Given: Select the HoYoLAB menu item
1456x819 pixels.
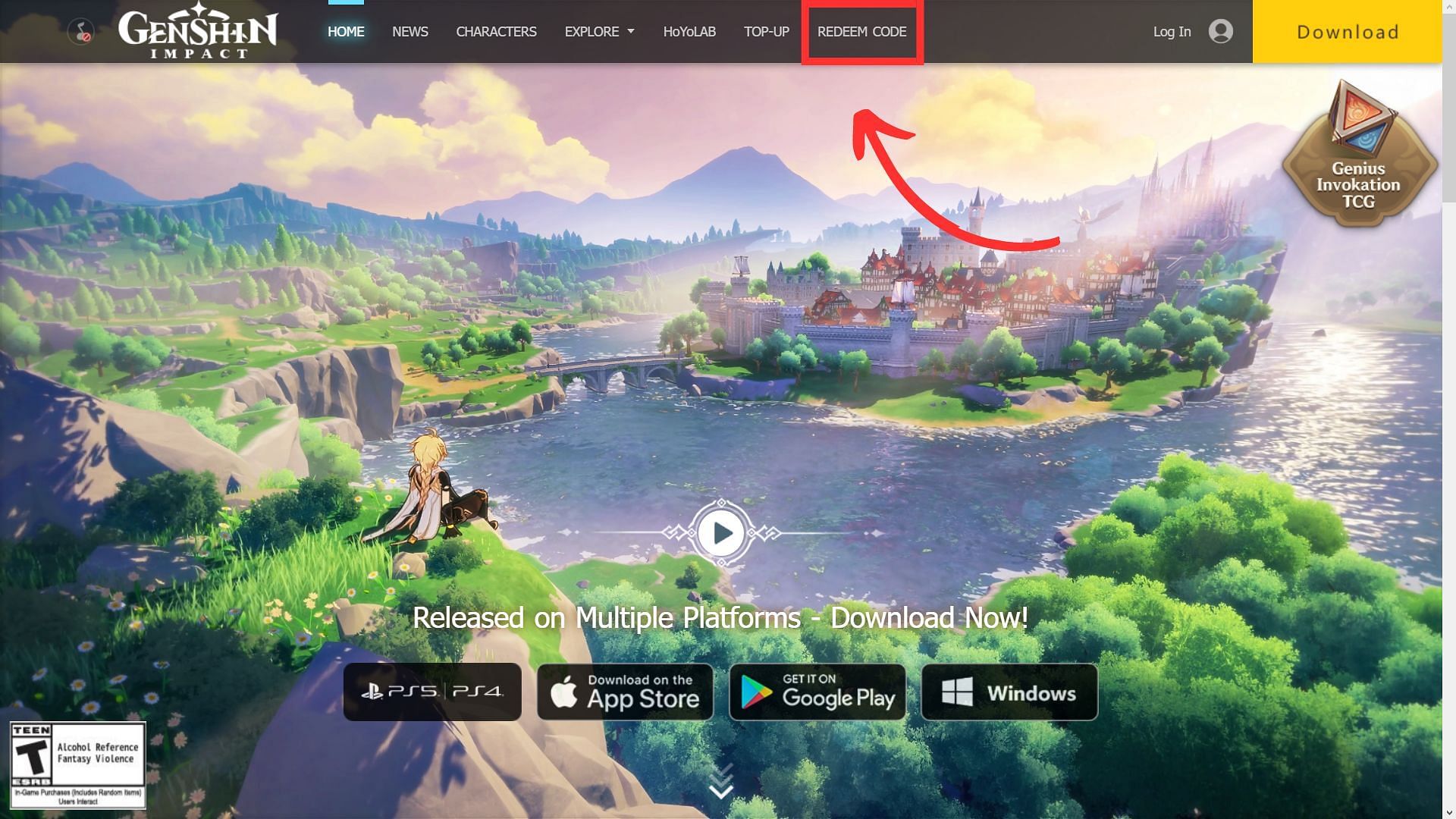Looking at the screenshot, I should 689,31.
